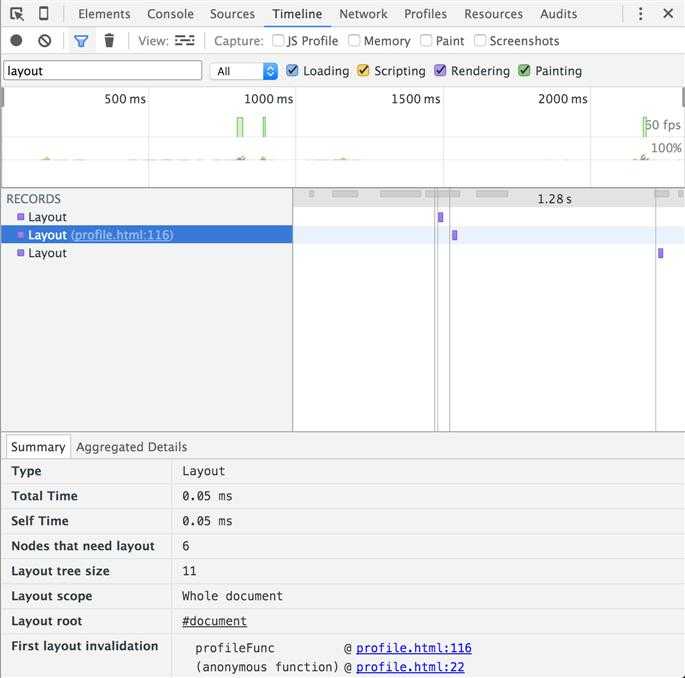This screenshot has width=685, height=678.
Task: Enable the JS Profile capture checkbox
Action: (x=278, y=41)
